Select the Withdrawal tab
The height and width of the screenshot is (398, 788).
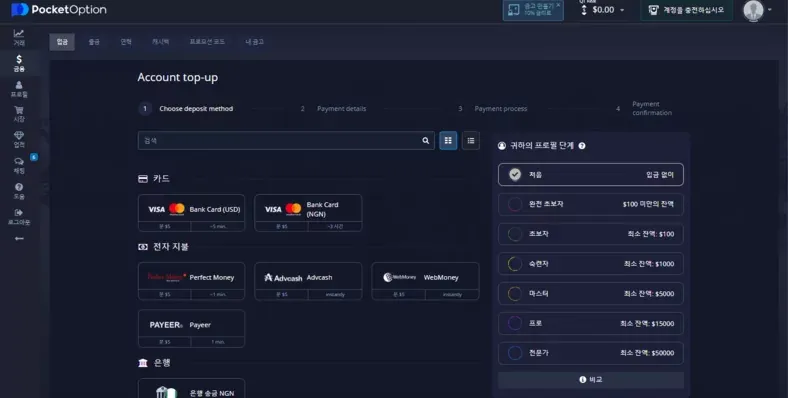point(94,42)
